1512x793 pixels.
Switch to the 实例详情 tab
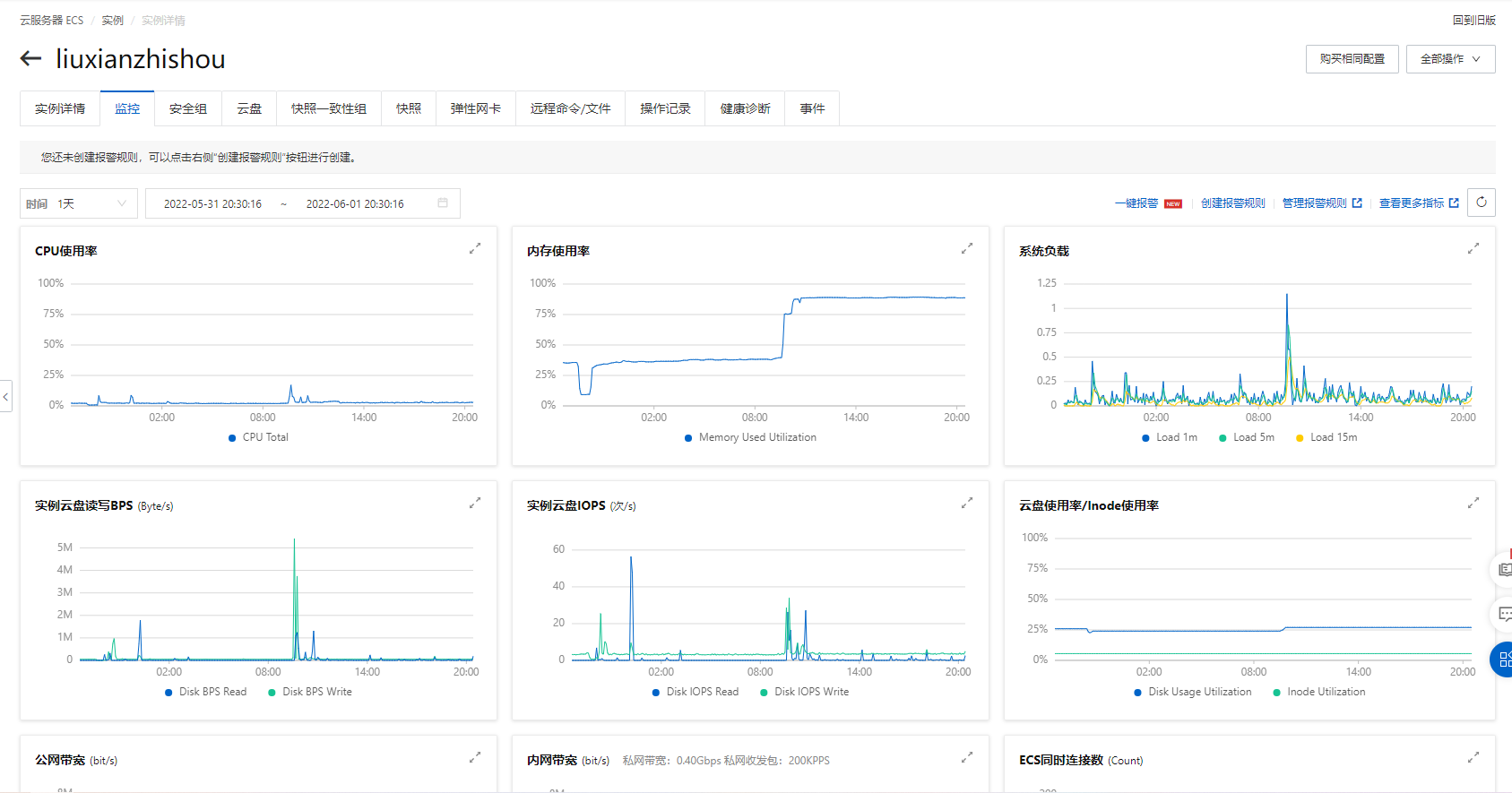click(x=60, y=108)
